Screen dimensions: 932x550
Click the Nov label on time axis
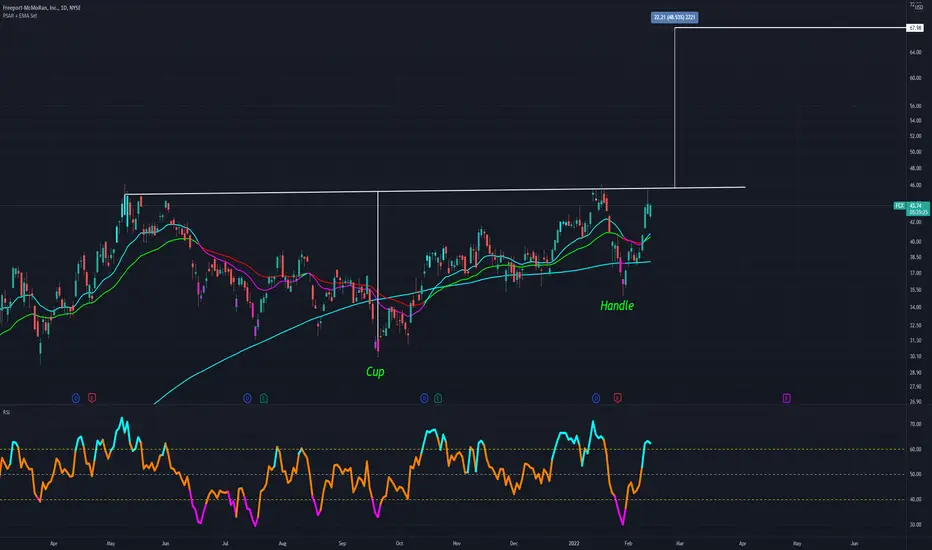456,543
